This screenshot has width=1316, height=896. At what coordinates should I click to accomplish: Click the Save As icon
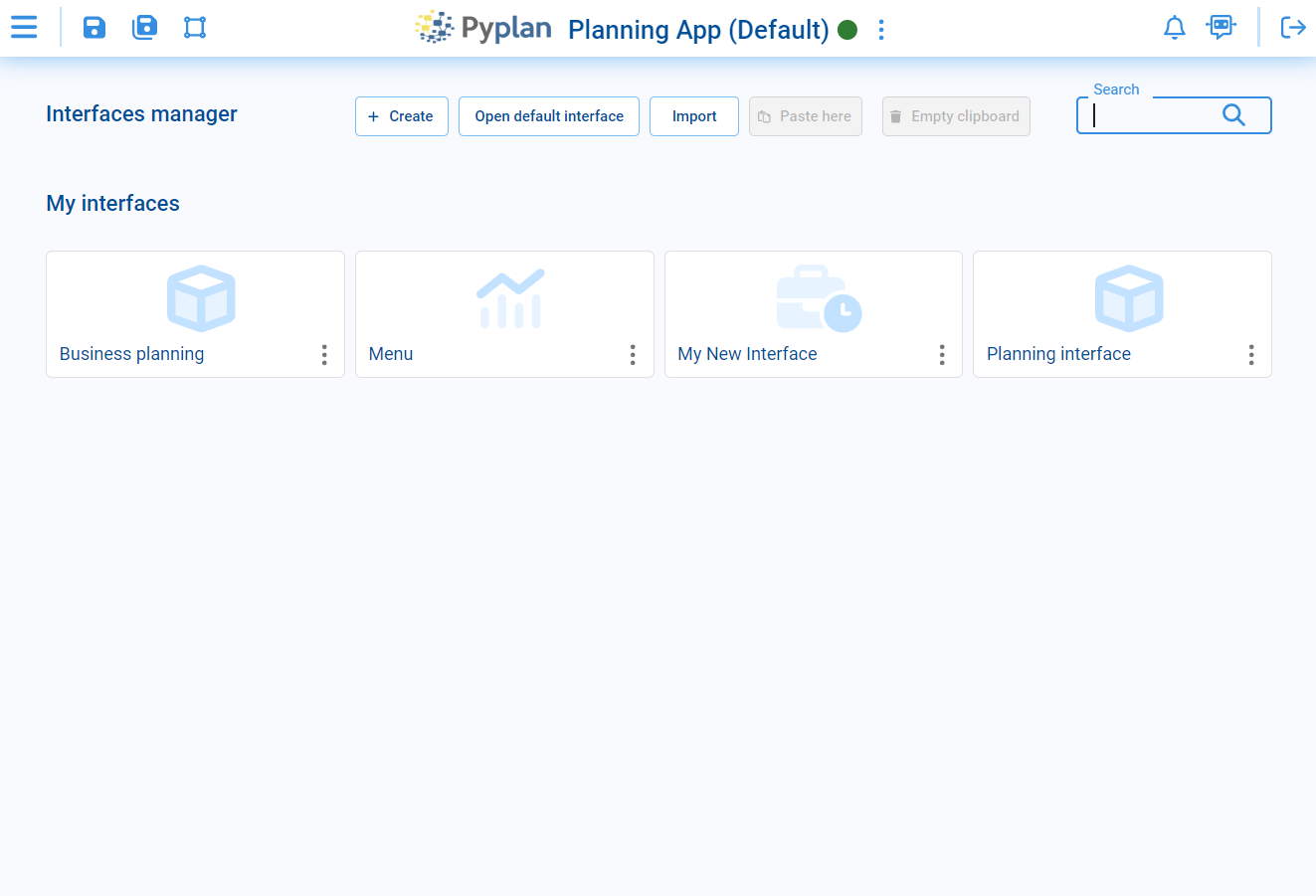(145, 27)
